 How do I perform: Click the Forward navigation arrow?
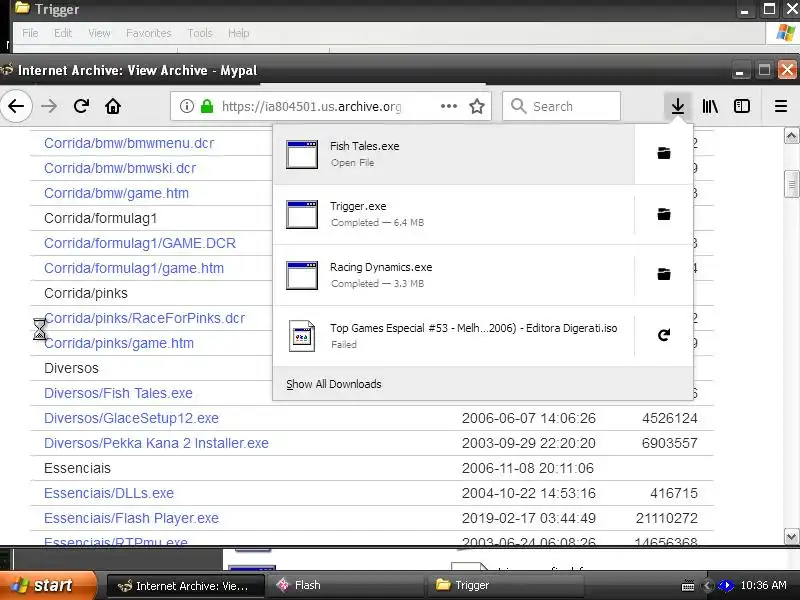49,106
